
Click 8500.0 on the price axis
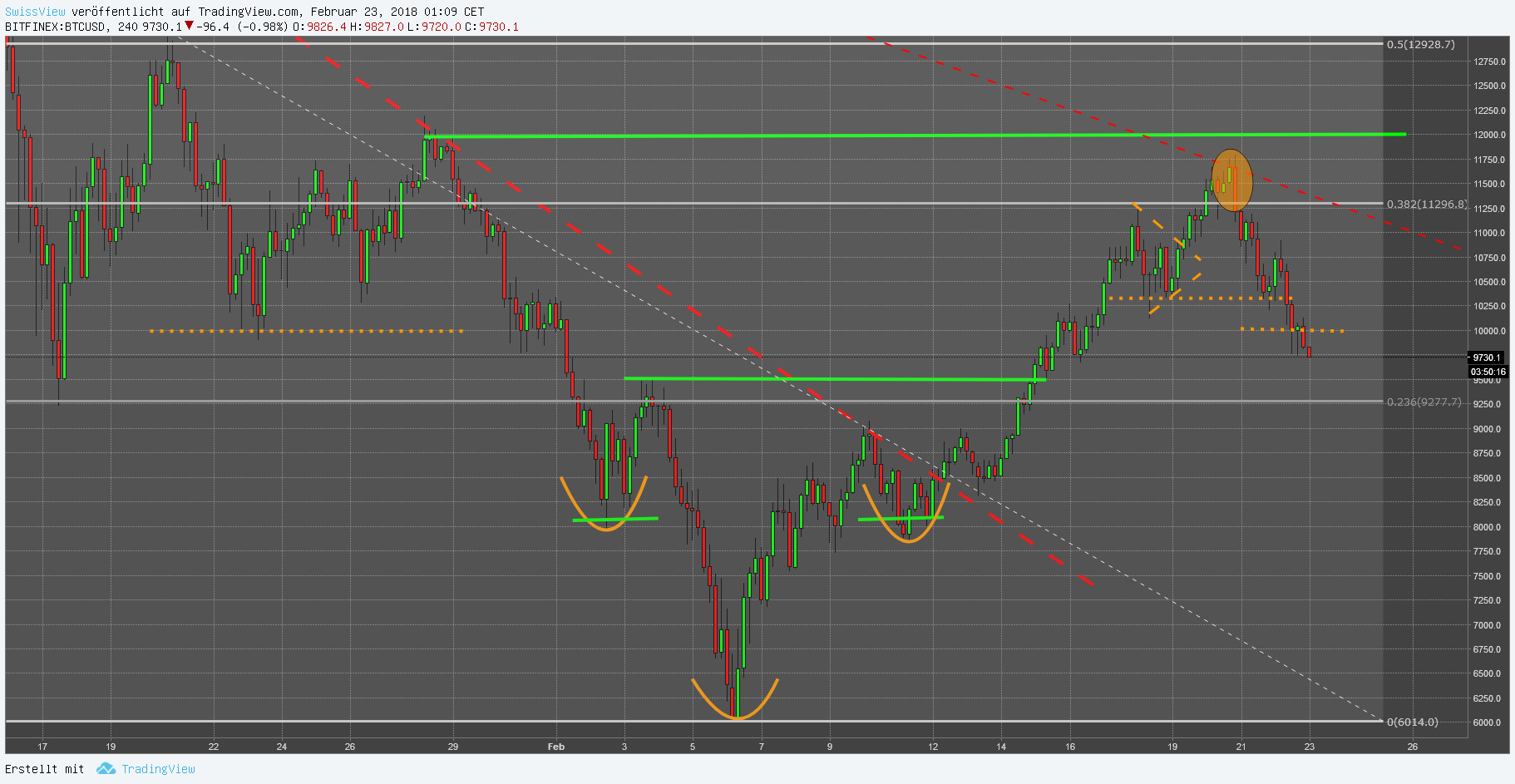pyautogui.click(x=1487, y=478)
